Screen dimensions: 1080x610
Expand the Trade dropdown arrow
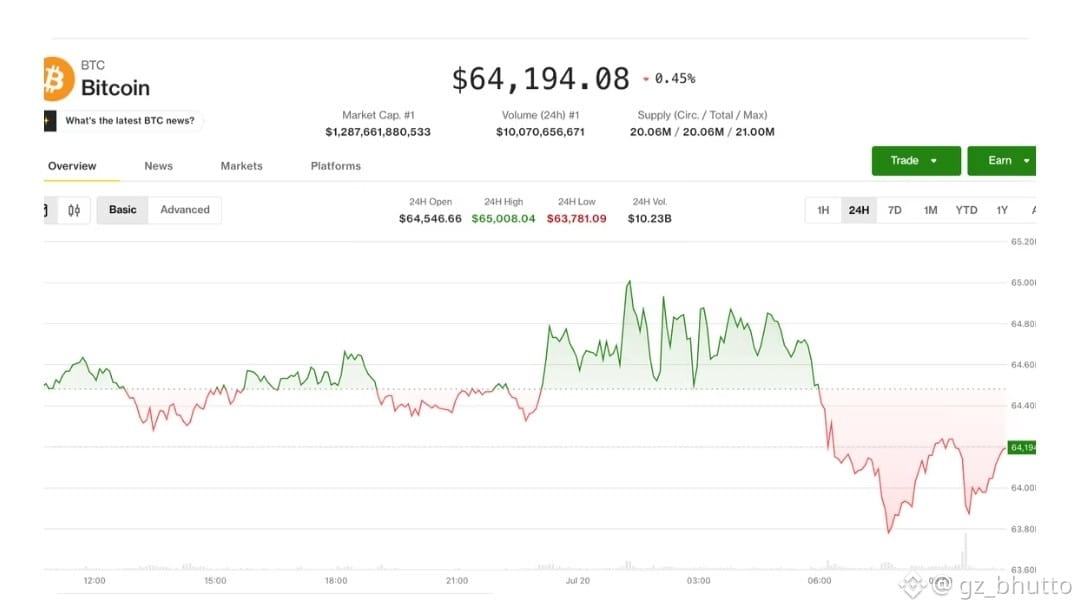pos(934,161)
